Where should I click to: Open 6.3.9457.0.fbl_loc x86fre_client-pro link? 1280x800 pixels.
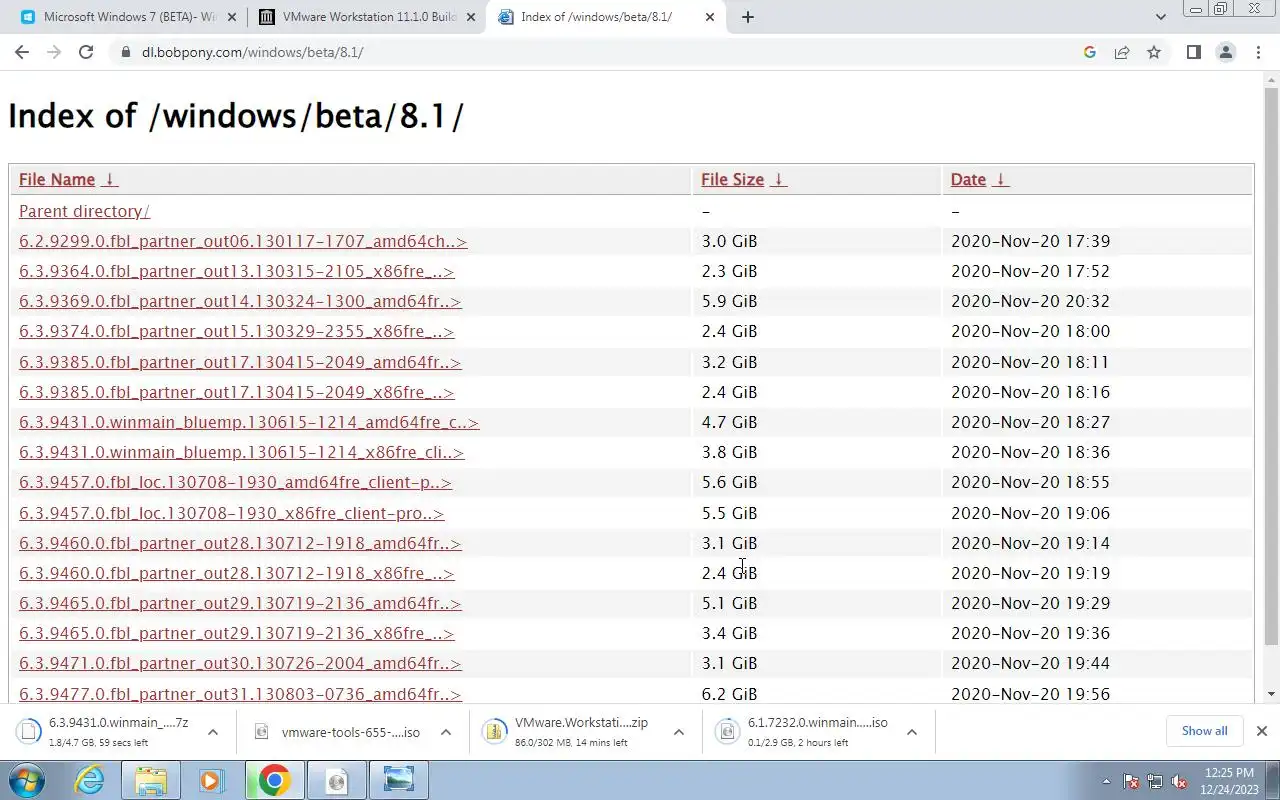231,513
